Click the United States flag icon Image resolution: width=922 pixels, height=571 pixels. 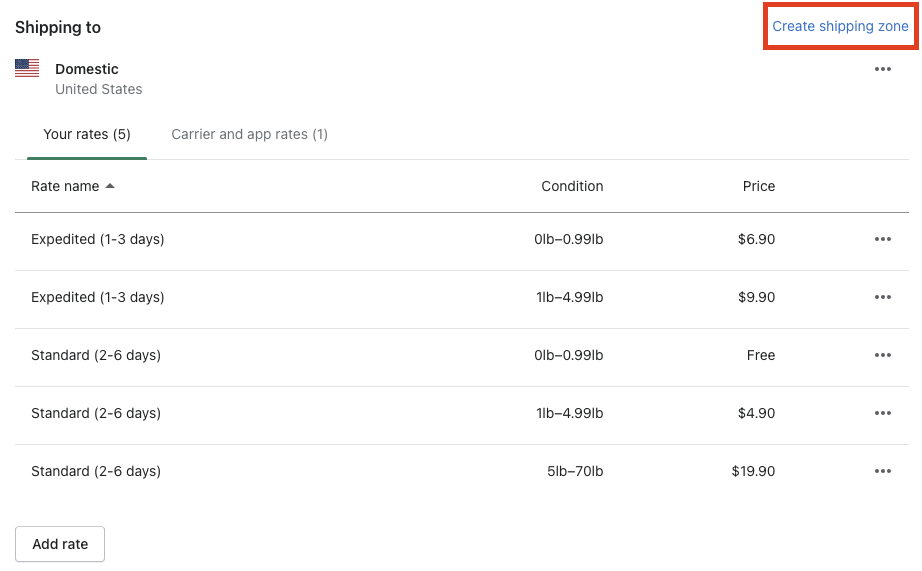pos(27,69)
